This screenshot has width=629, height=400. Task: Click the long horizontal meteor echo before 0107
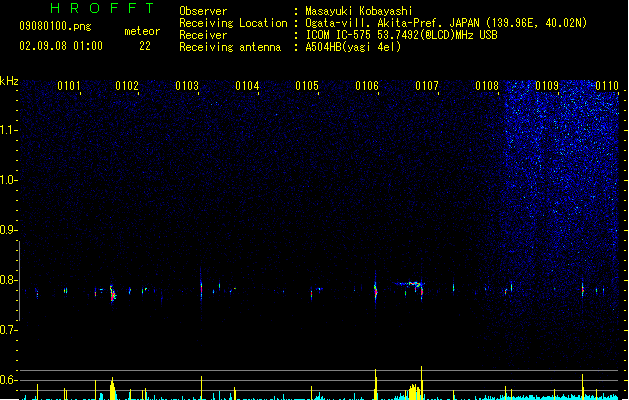click(x=409, y=284)
